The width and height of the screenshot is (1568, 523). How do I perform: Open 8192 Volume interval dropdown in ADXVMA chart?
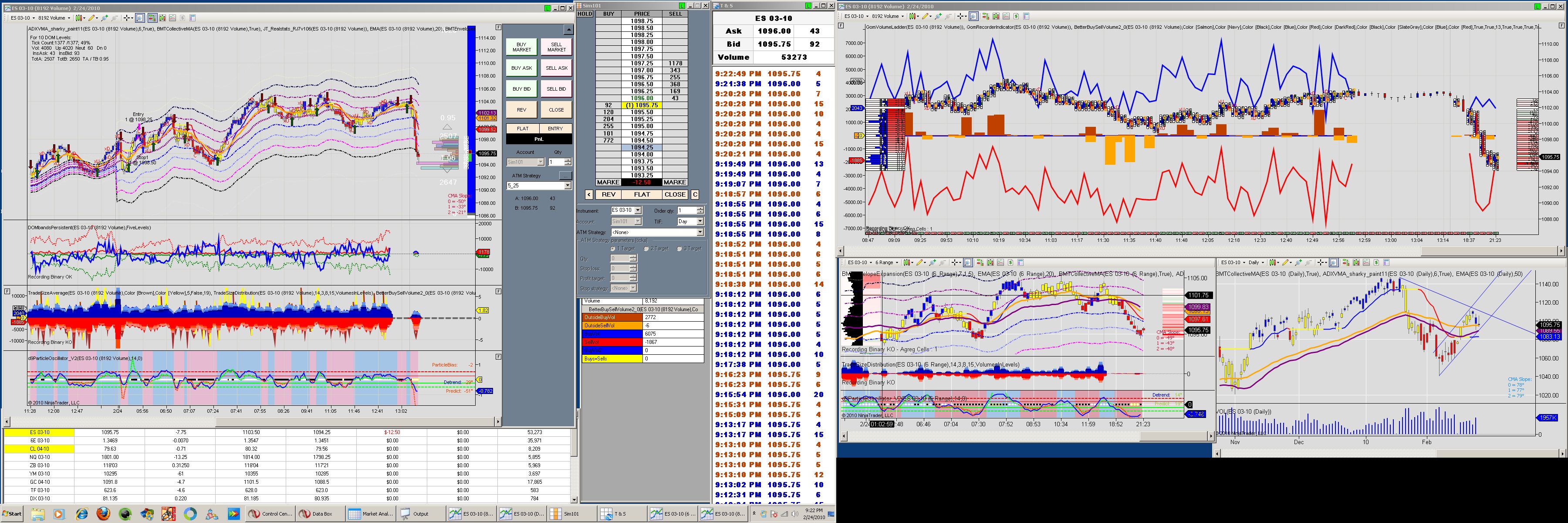pyautogui.click(x=54, y=18)
